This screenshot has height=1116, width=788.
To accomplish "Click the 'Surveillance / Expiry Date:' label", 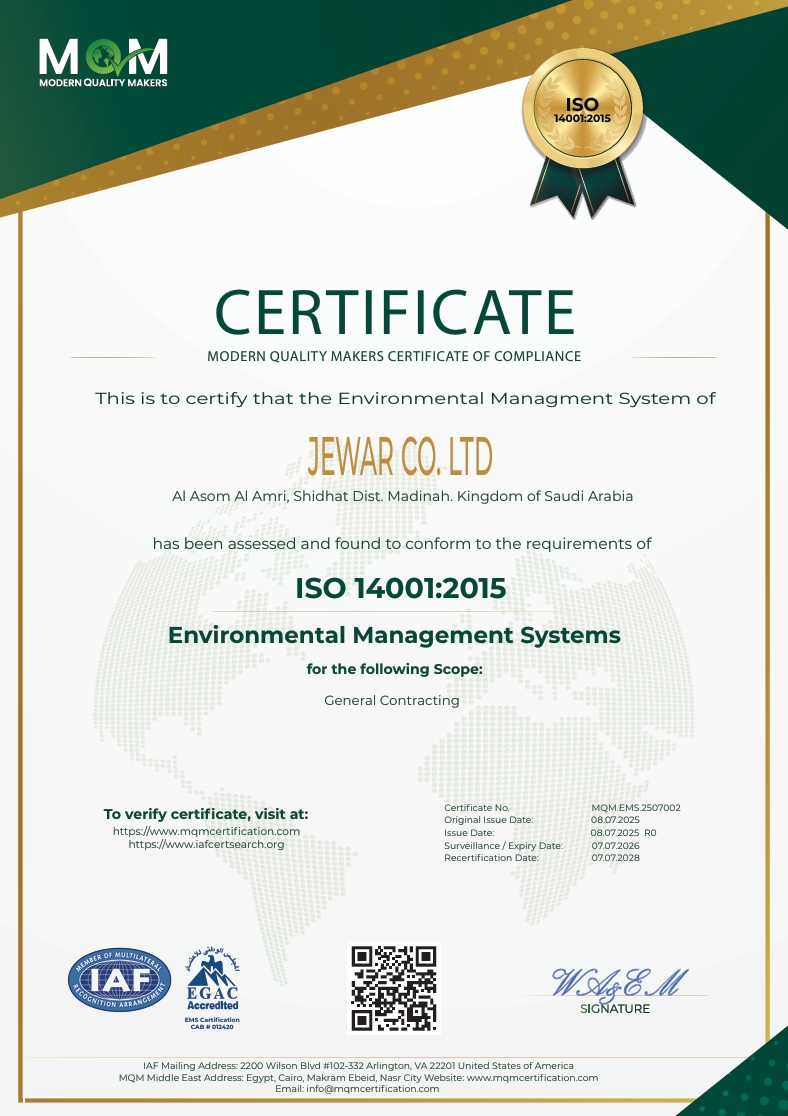I will (503, 846).
